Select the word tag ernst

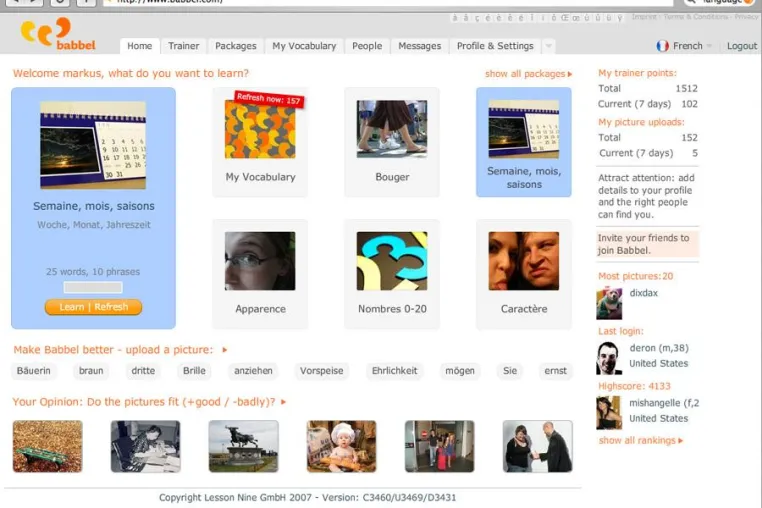point(555,371)
